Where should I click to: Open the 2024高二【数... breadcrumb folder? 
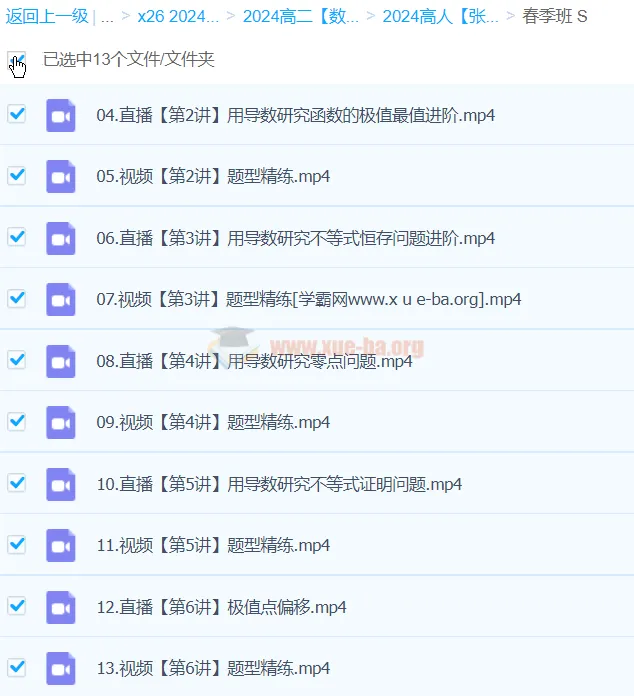tap(301, 16)
